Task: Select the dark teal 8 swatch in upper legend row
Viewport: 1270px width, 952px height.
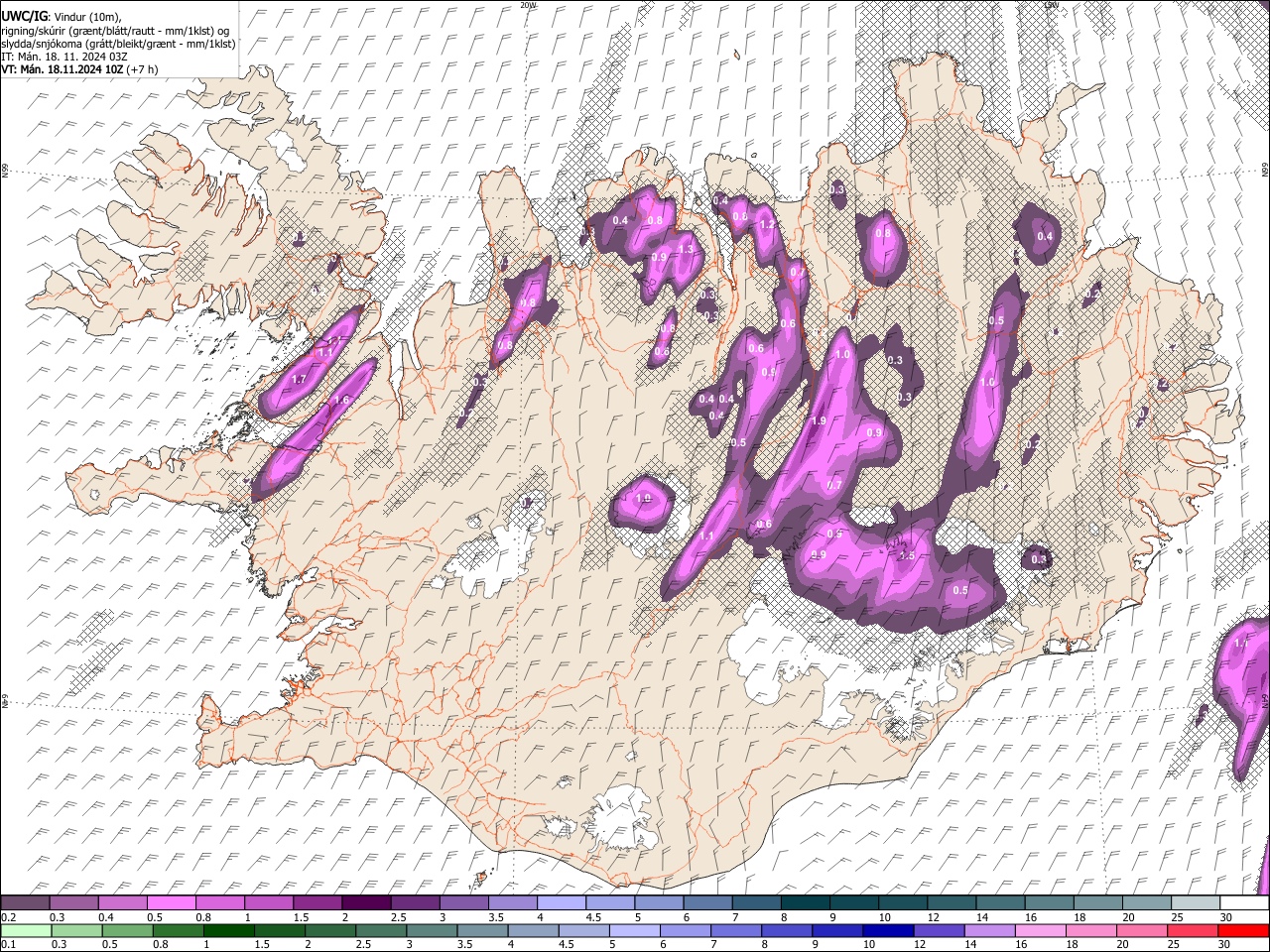Action: 805,902
